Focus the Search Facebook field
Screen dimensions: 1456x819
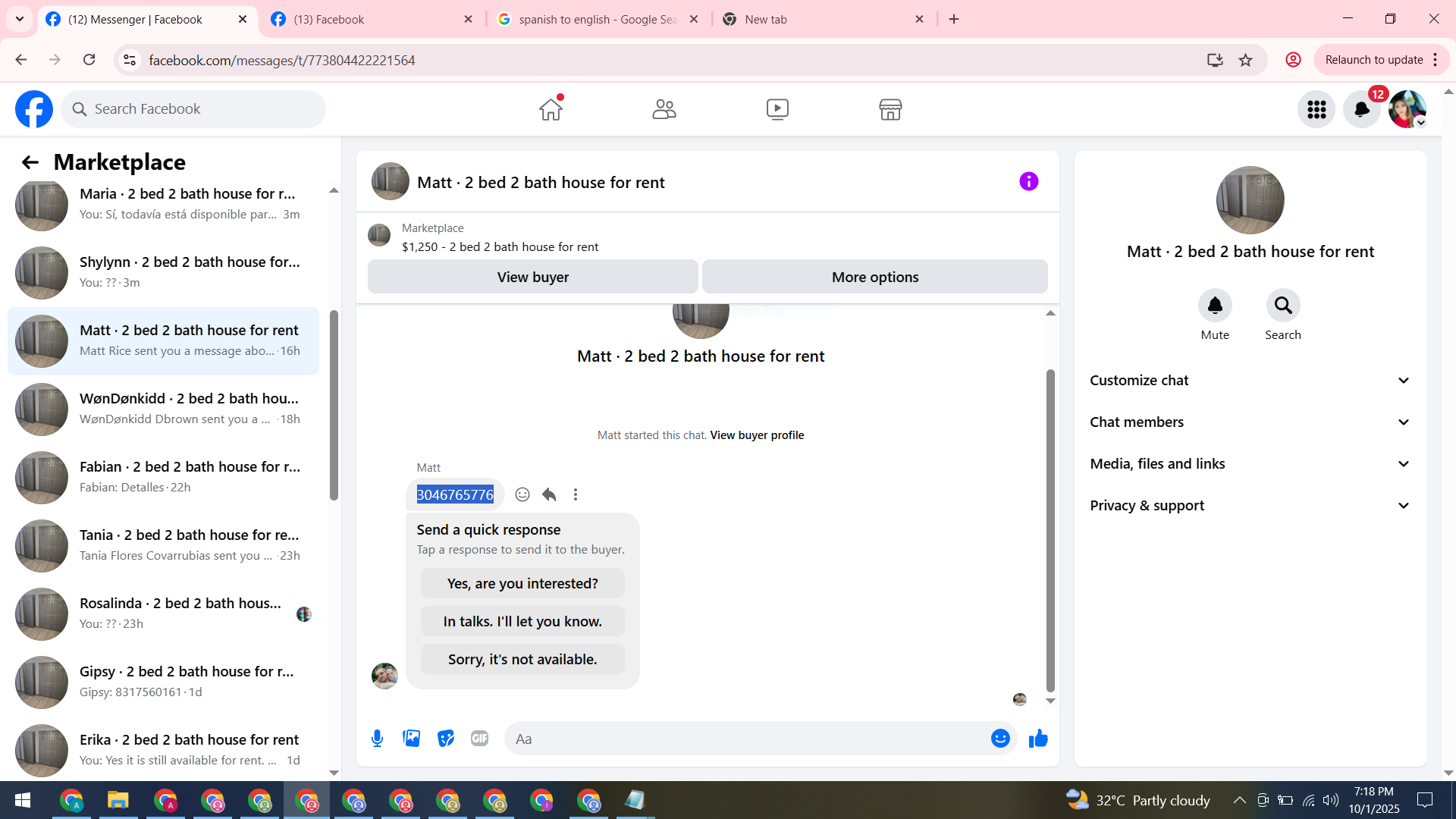click(x=193, y=109)
